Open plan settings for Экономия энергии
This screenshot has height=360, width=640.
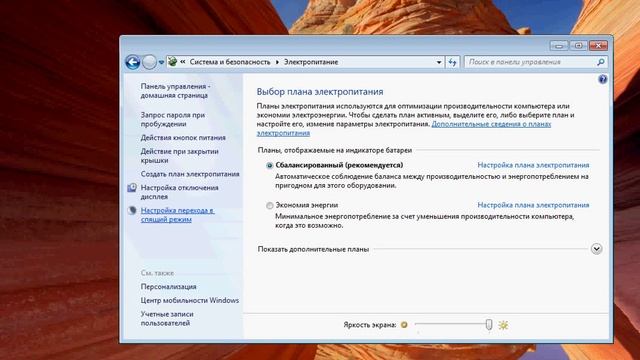(533, 205)
